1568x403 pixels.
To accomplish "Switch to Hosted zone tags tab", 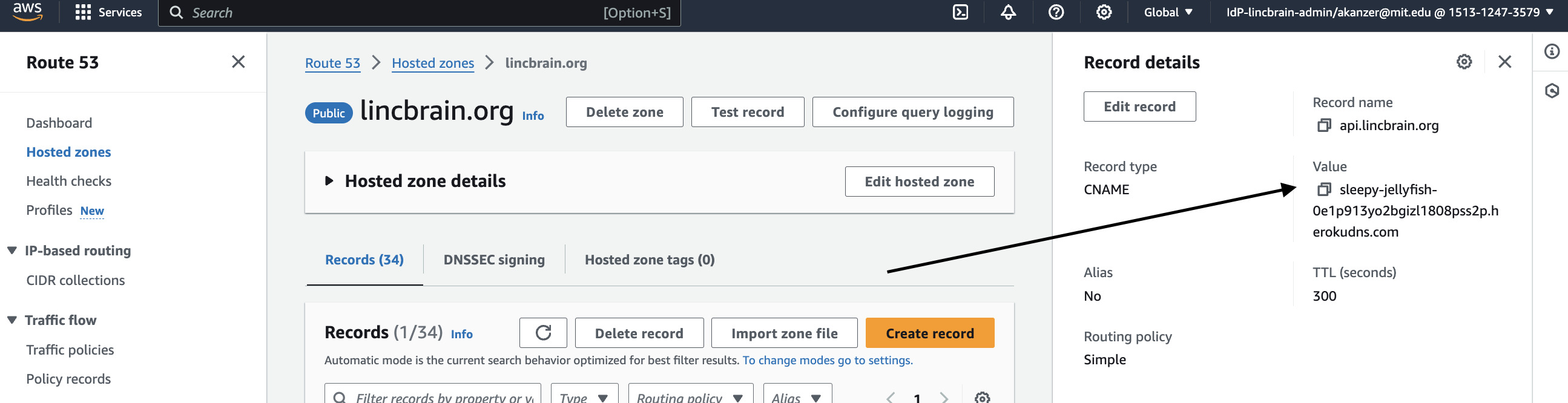I will click(650, 260).
